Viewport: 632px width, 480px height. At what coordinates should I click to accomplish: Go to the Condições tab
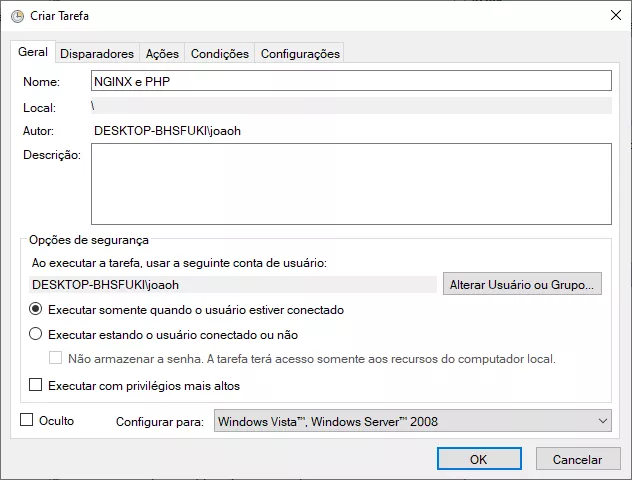(220, 54)
